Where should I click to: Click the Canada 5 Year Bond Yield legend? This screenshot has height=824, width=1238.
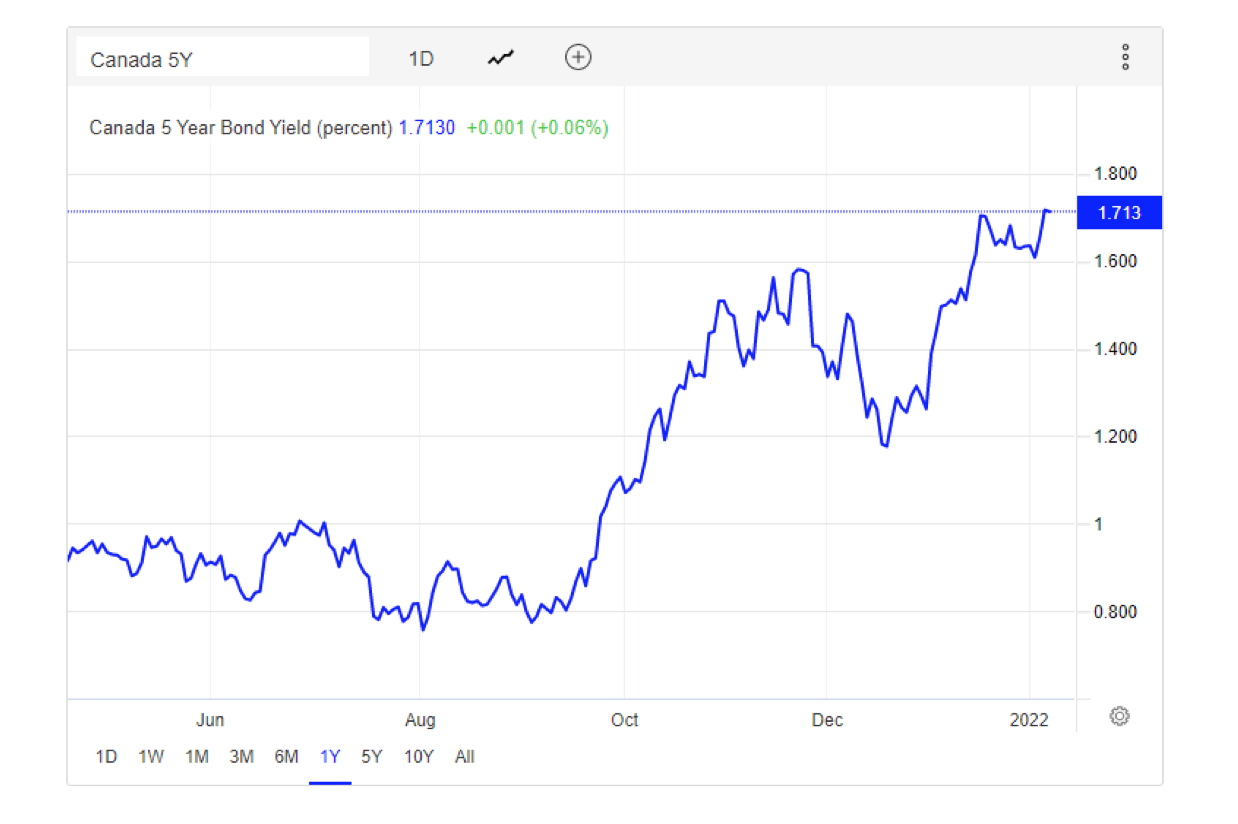click(x=240, y=128)
